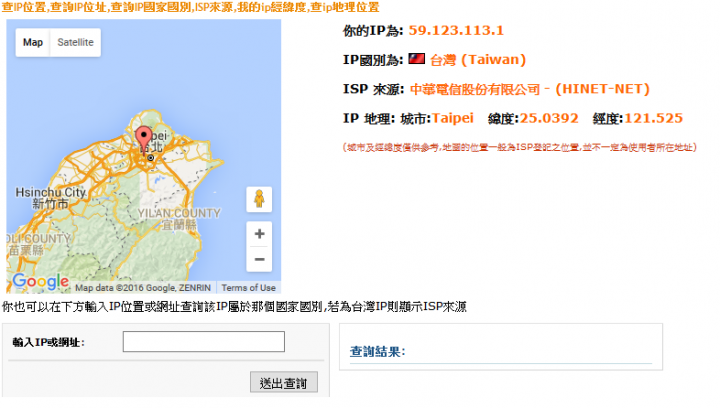The image size is (720, 408).
Task: Click the ISP name 中華電信股份有限公司 (HINET-NET)
Action: point(529,89)
